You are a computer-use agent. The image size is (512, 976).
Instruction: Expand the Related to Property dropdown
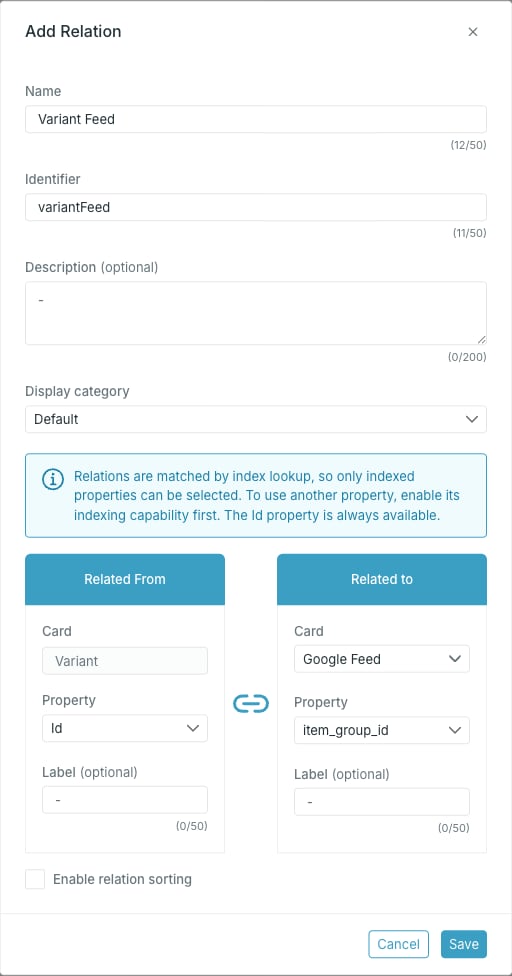point(381,730)
